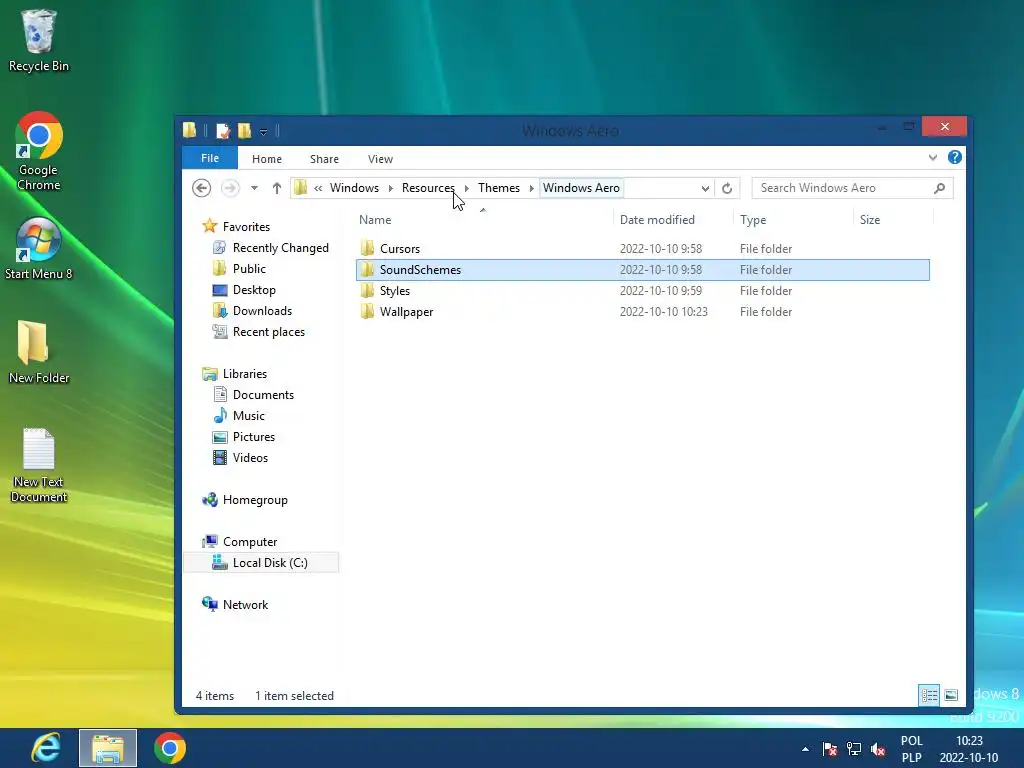The height and width of the screenshot is (768, 1024).
Task: Launch Google Chrome desktop shortcut
Action: coord(39,151)
